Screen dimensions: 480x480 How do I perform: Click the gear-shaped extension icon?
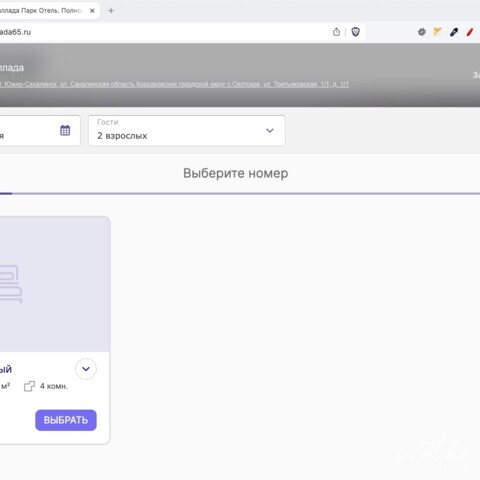(422, 32)
